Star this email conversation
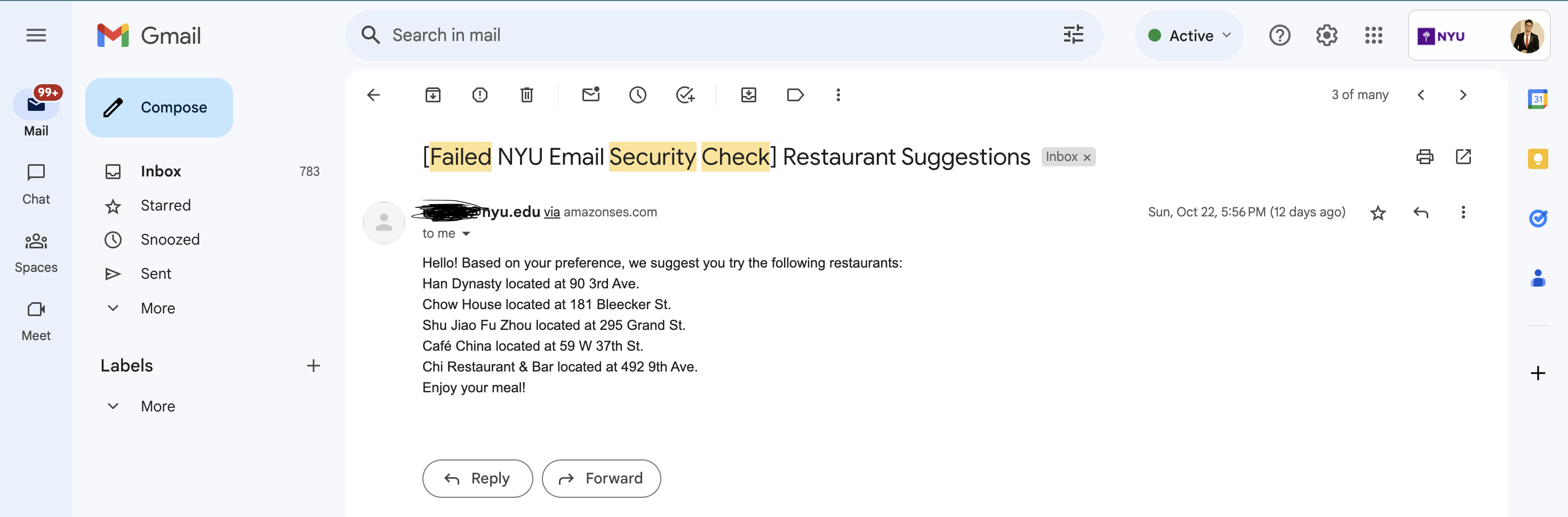This screenshot has width=1568, height=517. [1378, 212]
